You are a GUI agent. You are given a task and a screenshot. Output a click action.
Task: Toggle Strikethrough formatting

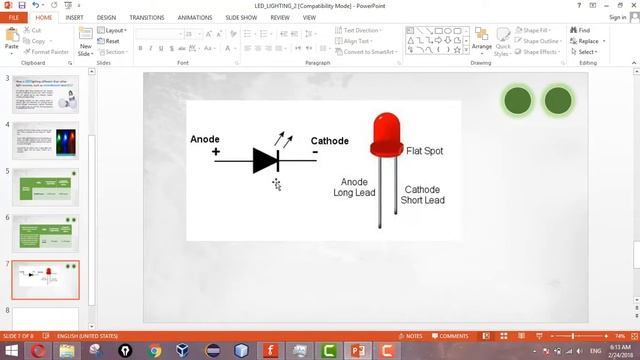pyautogui.click(x=182, y=48)
